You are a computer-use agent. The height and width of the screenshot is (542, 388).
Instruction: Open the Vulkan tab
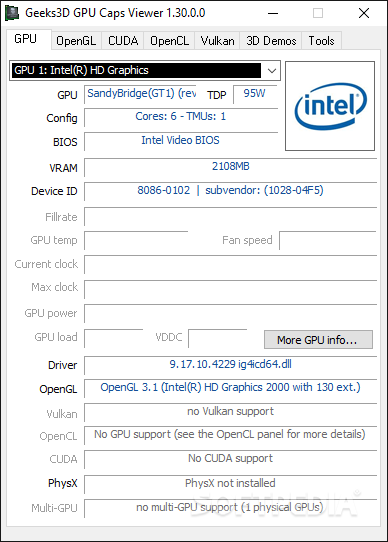[x=217, y=41]
